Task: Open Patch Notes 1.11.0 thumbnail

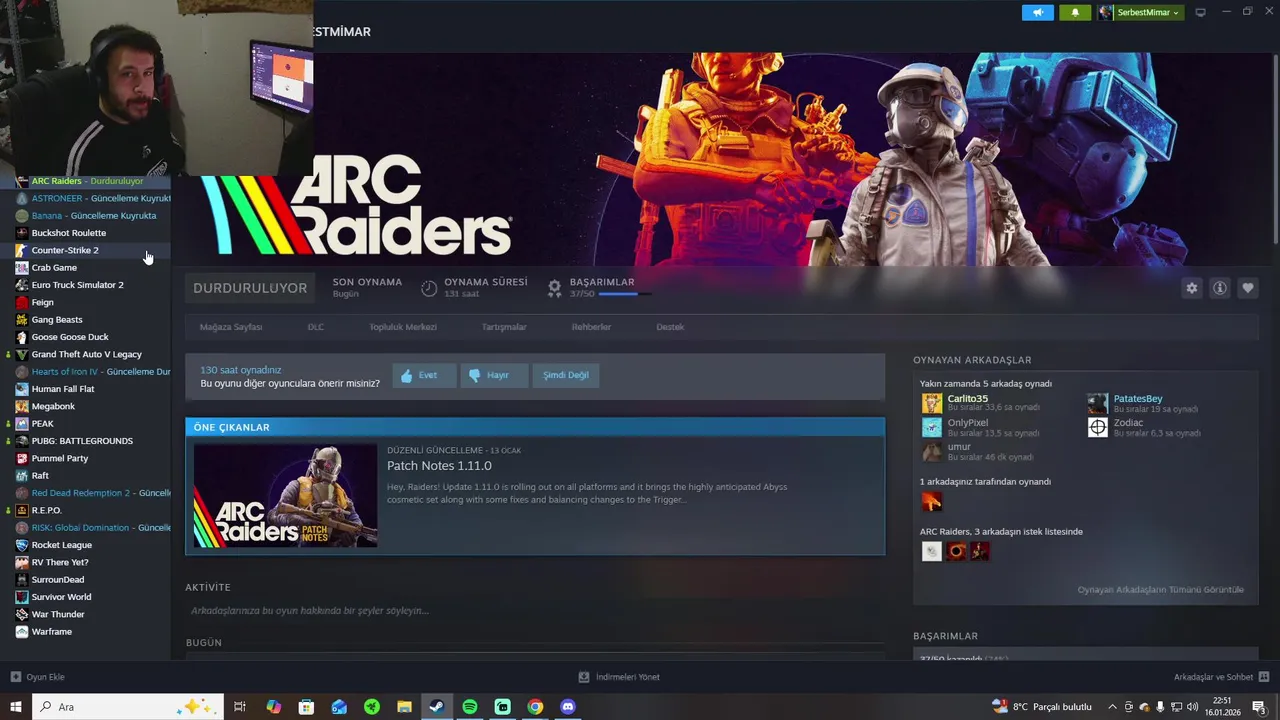Action: pos(285,496)
